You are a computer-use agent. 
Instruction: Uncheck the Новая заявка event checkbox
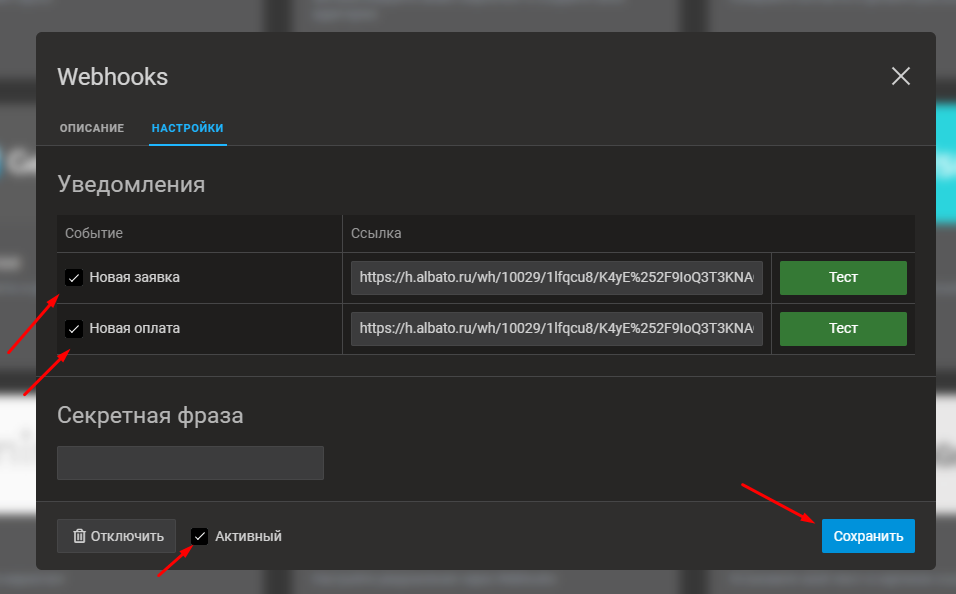[74, 278]
